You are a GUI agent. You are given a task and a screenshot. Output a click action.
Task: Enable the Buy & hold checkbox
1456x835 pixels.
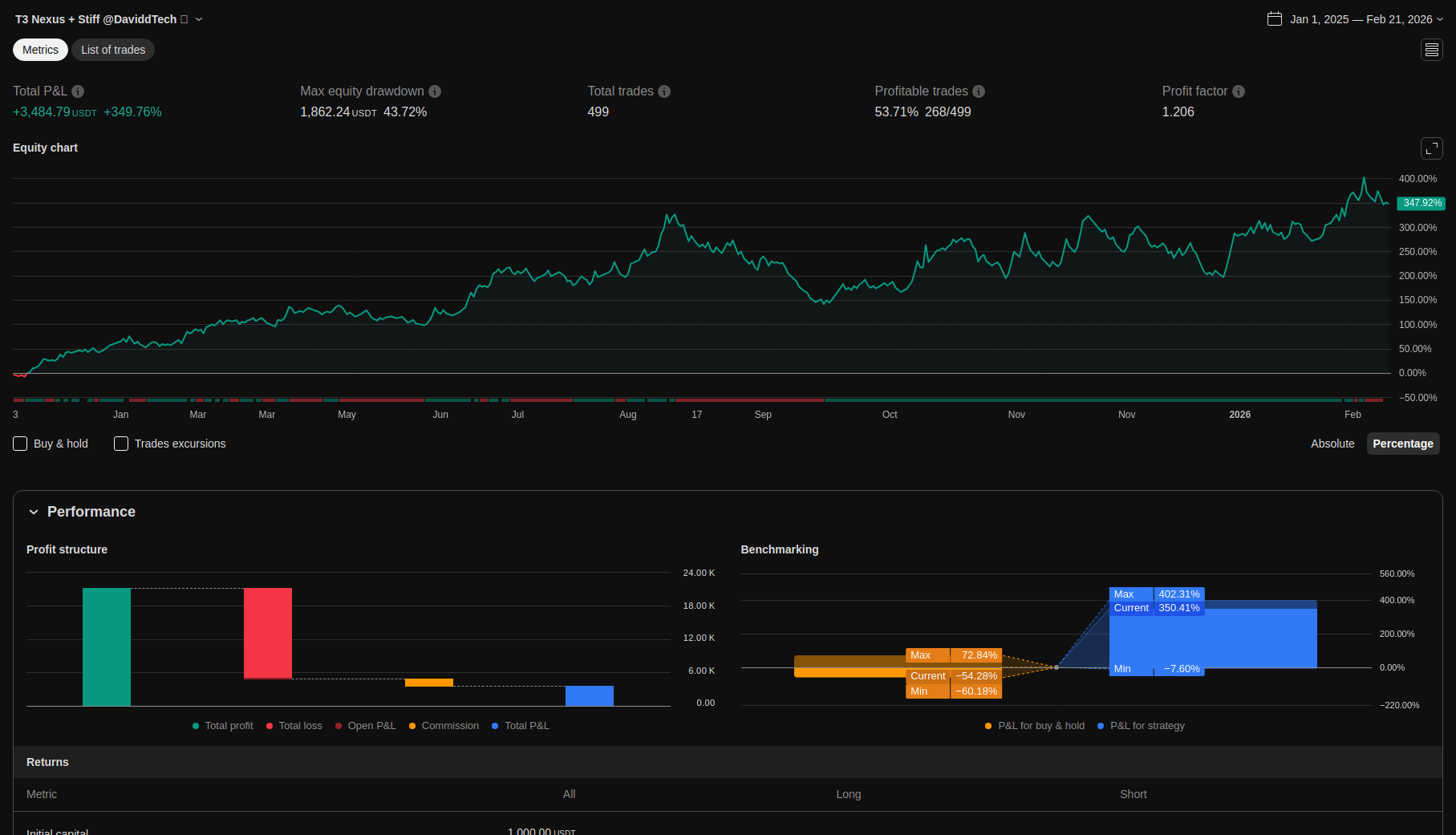[21, 444]
